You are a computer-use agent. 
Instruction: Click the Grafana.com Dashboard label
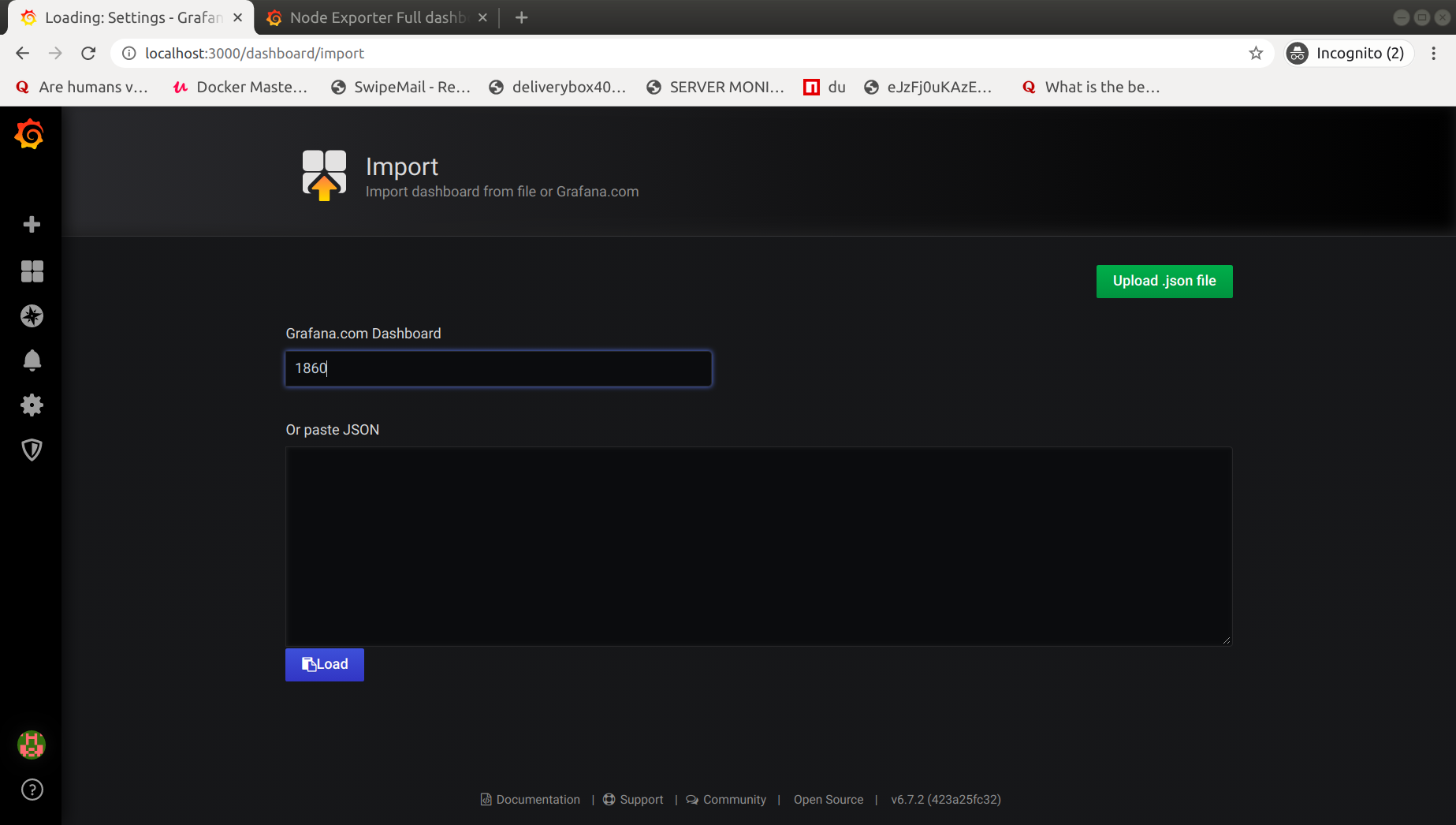click(x=363, y=334)
